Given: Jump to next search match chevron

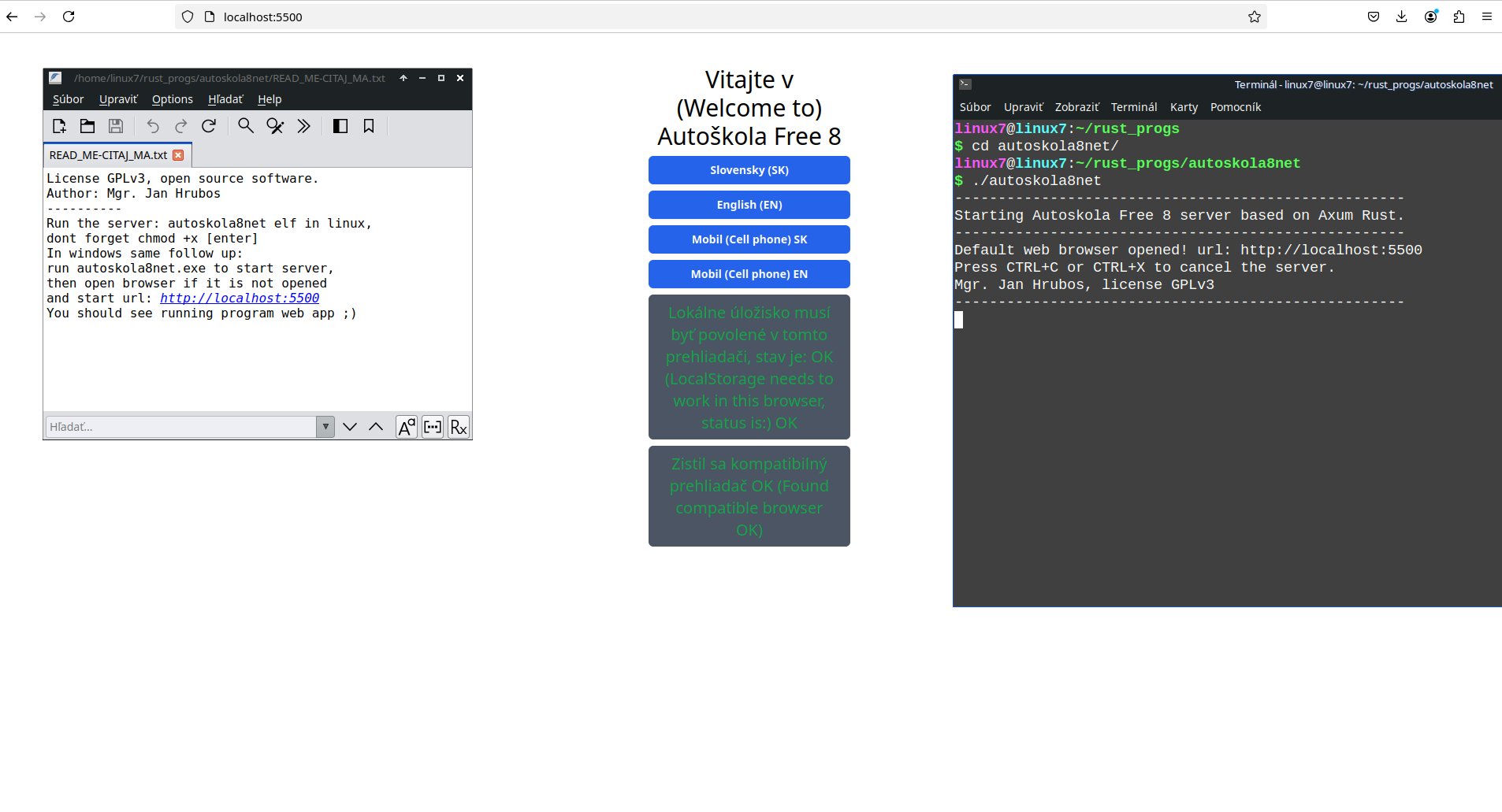Looking at the screenshot, I should coord(350,427).
